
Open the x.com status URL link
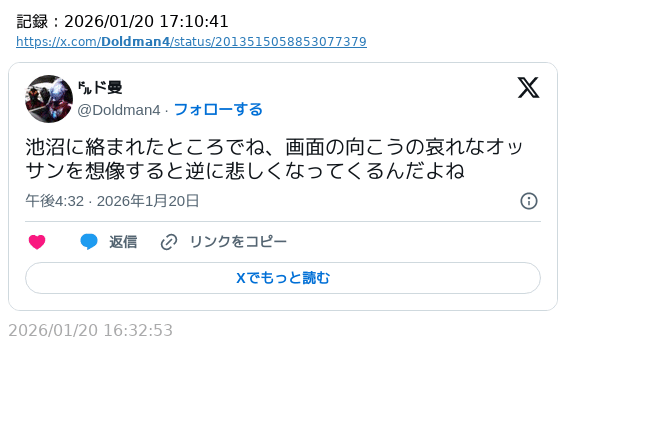coord(191,42)
